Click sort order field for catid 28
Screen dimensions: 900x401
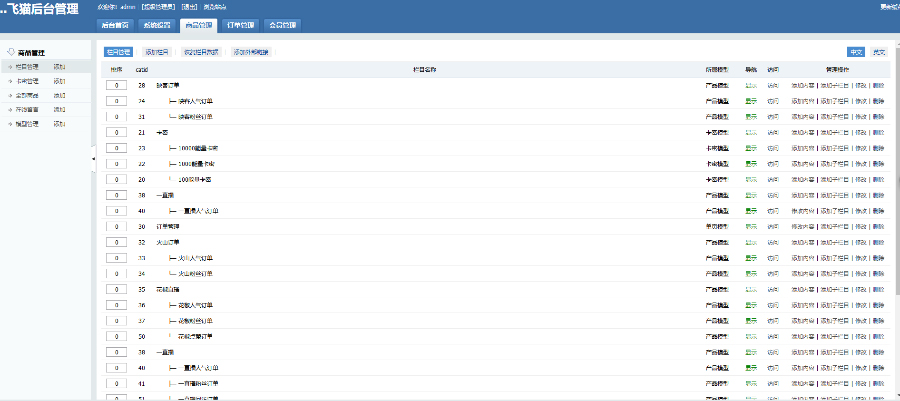pos(115,85)
